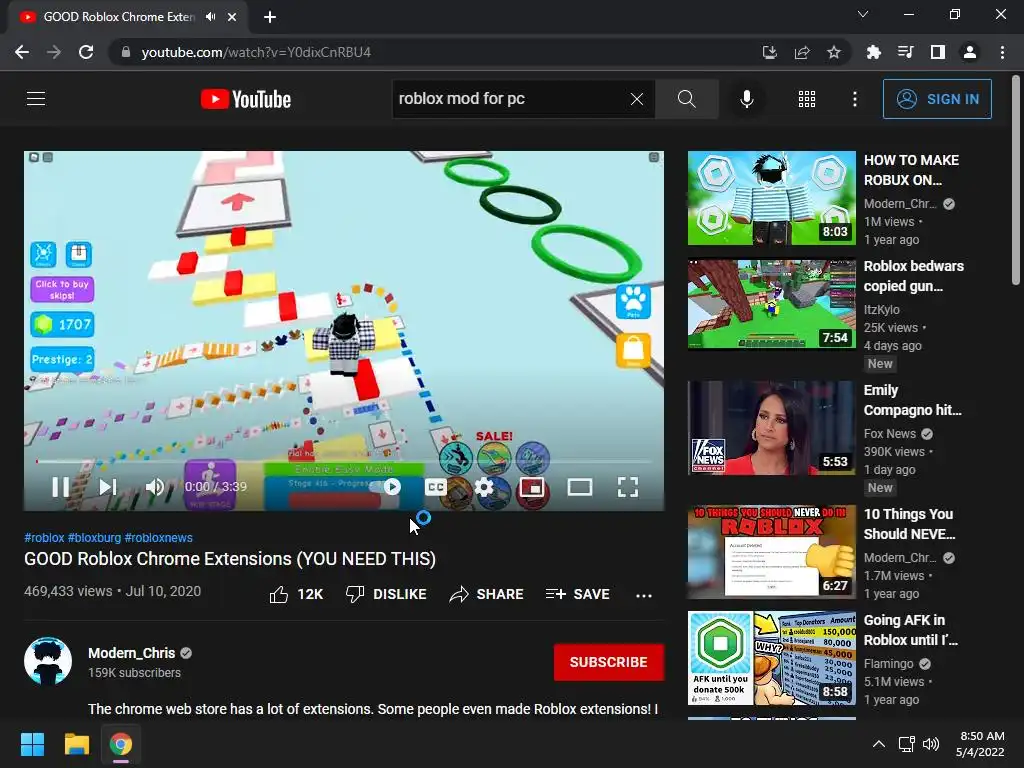Reload the page
This screenshot has height=768, width=1024.
tap(86, 52)
